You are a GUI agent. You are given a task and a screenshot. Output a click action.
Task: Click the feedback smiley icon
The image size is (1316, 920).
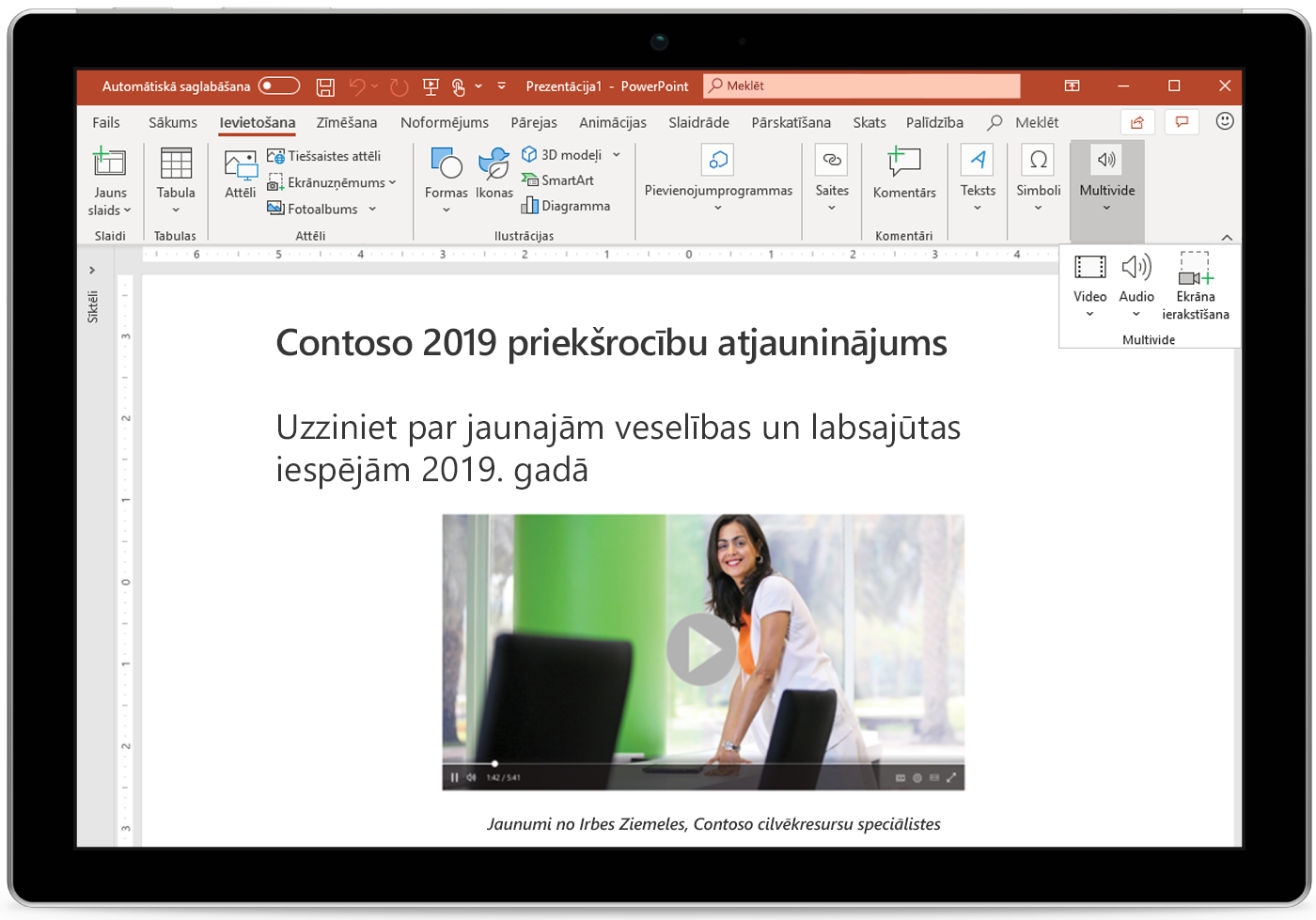(1225, 121)
